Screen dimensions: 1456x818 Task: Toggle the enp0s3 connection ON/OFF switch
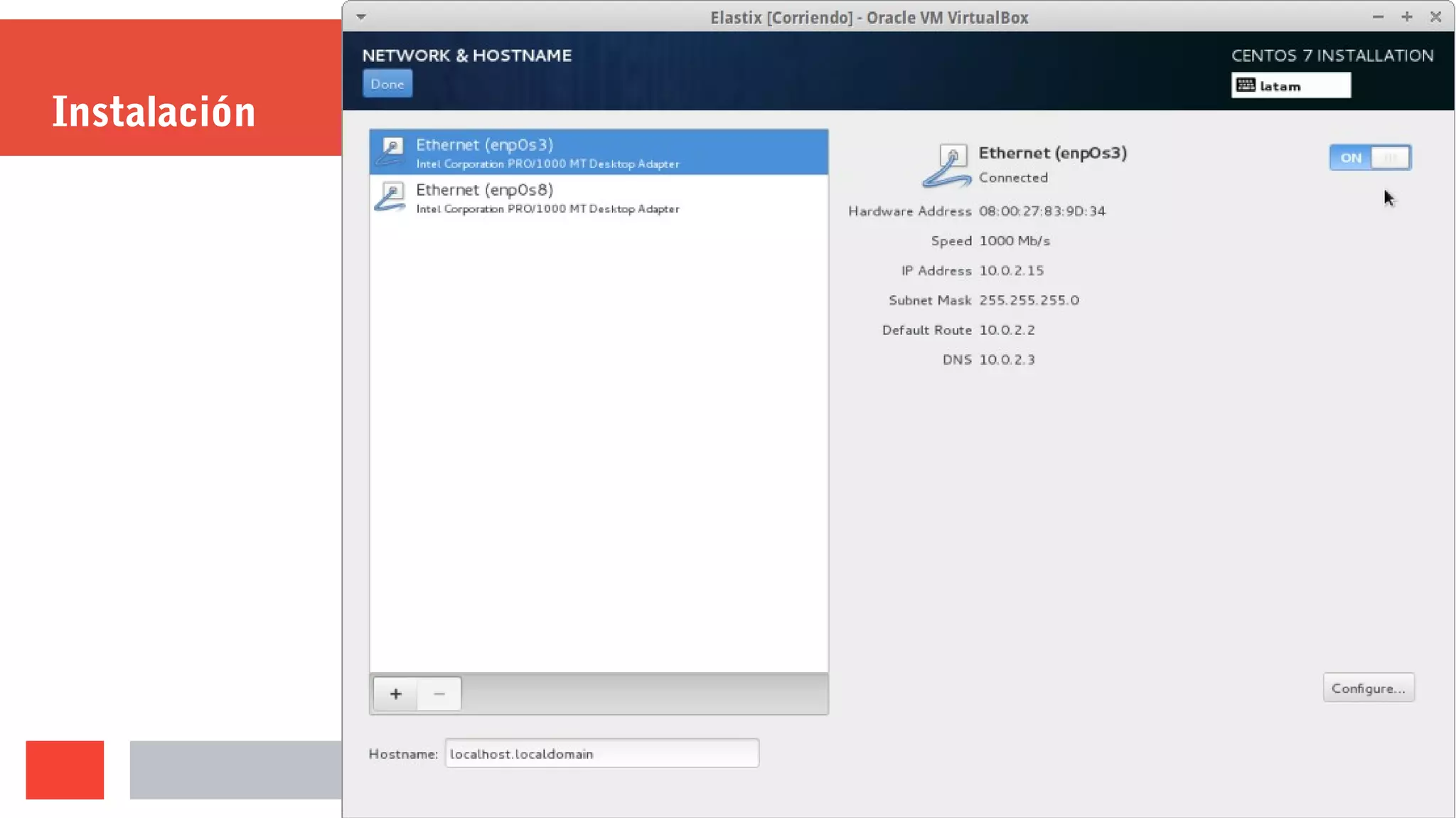coord(1370,158)
